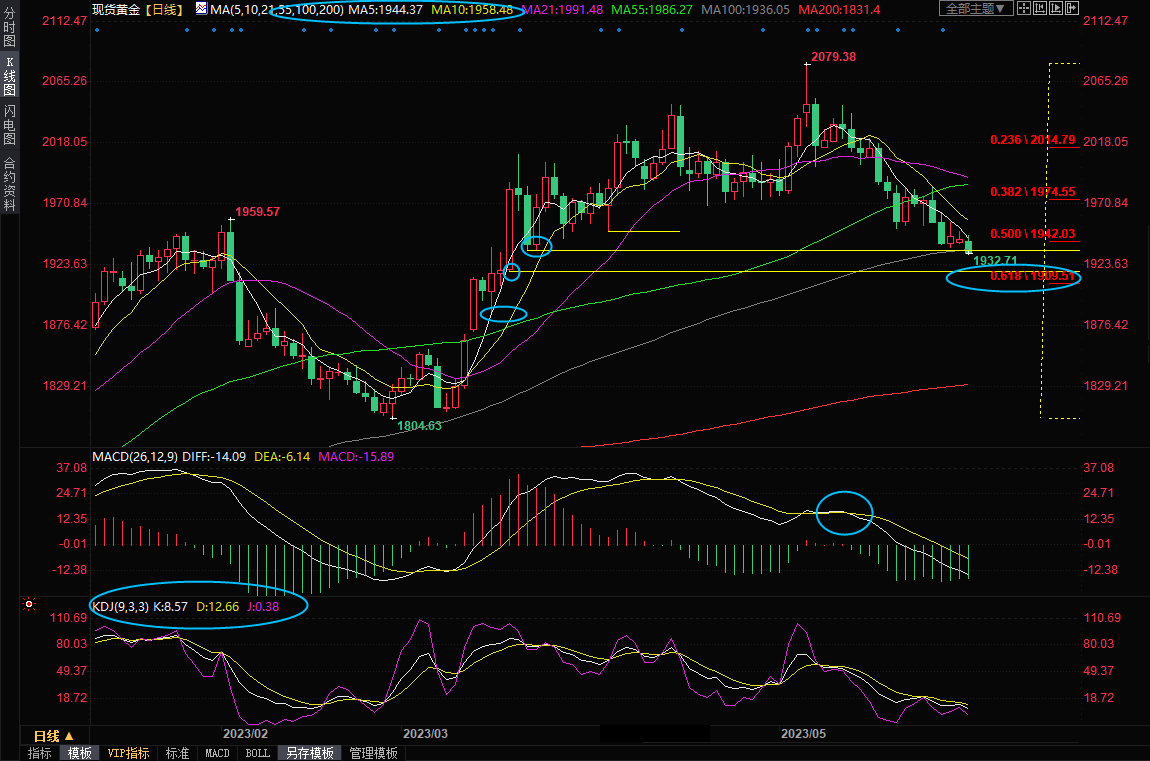Open the 全部主题 dropdown
Screen dimensions: 1150x761
(974, 9)
